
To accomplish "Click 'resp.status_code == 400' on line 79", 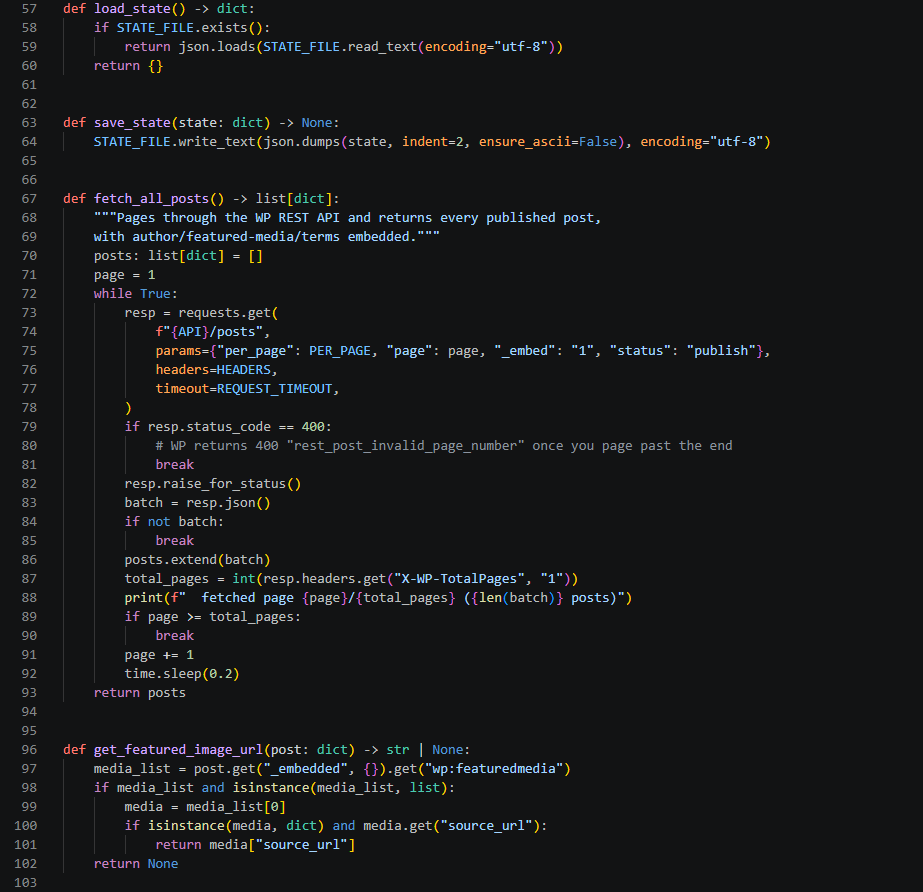I will click(236, 426).
